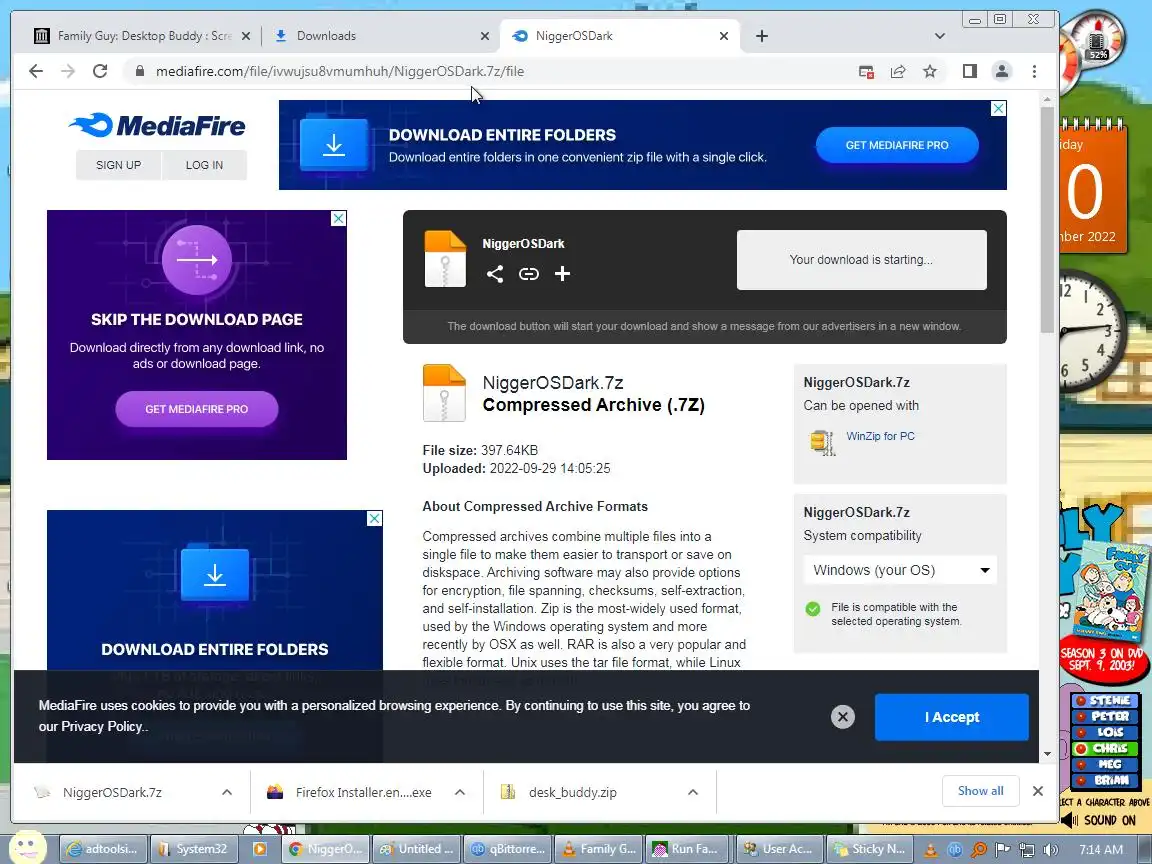Click the site lock icon in address bar
This screenshot has width=1152, height=864.
(139, 71)
